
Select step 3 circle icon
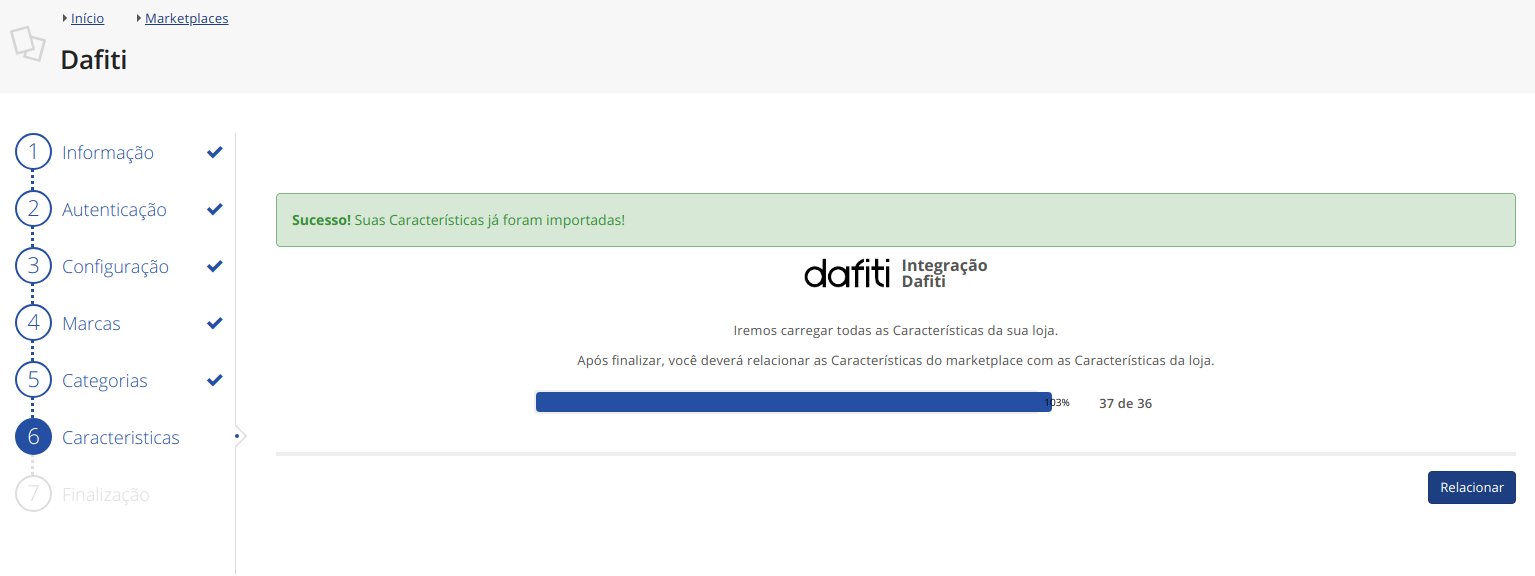[x=33, y=266]
